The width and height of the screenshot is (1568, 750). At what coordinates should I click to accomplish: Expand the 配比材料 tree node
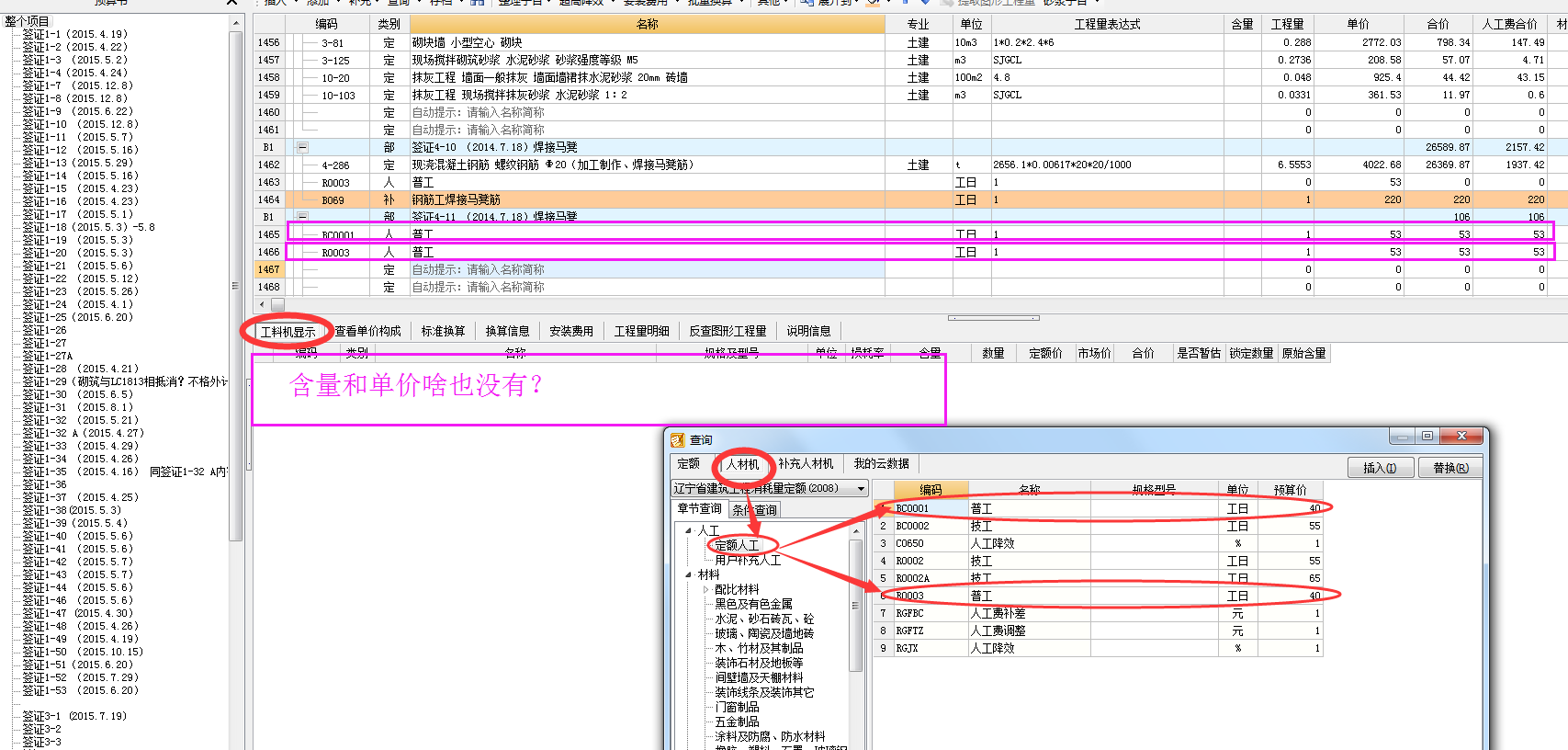pos(705,589)
